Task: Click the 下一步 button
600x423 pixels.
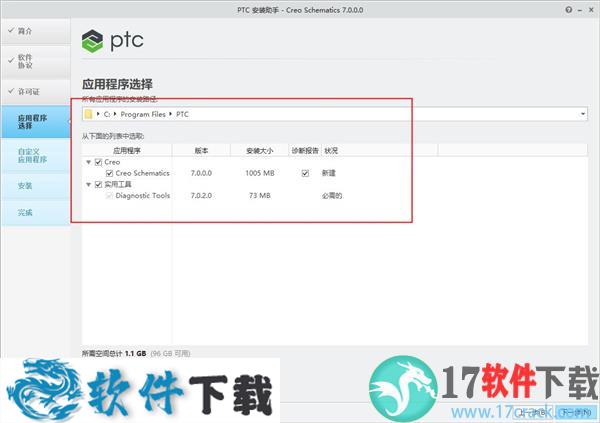Action: pyautogui.click(x=576, y=413)
